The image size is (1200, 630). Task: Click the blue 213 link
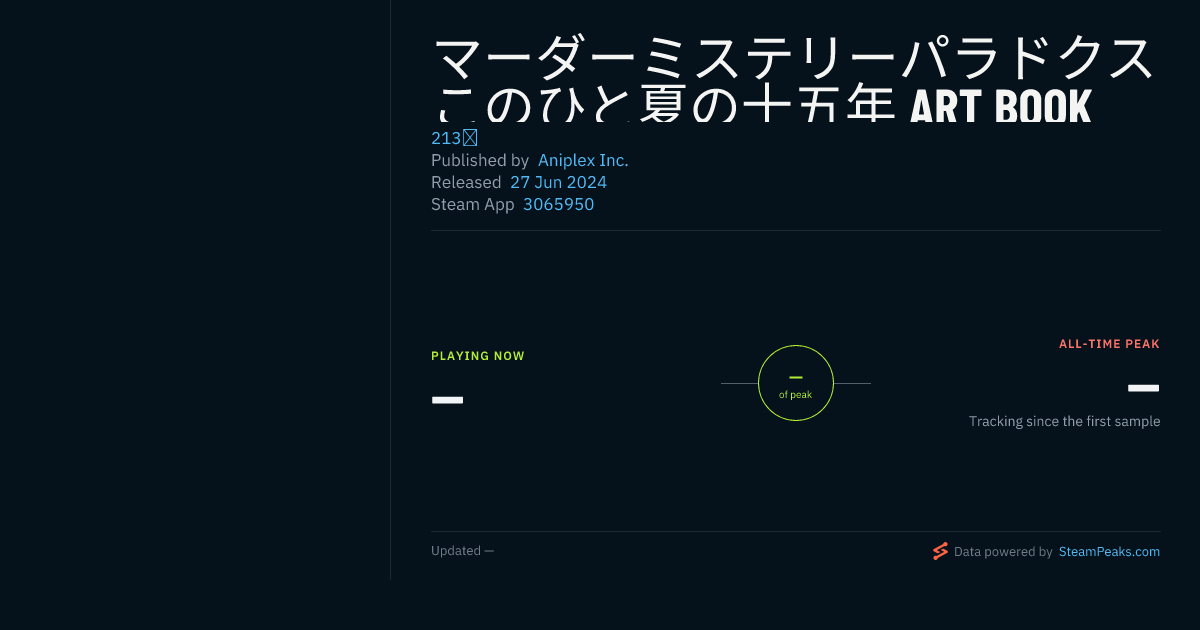coord(454,138)
